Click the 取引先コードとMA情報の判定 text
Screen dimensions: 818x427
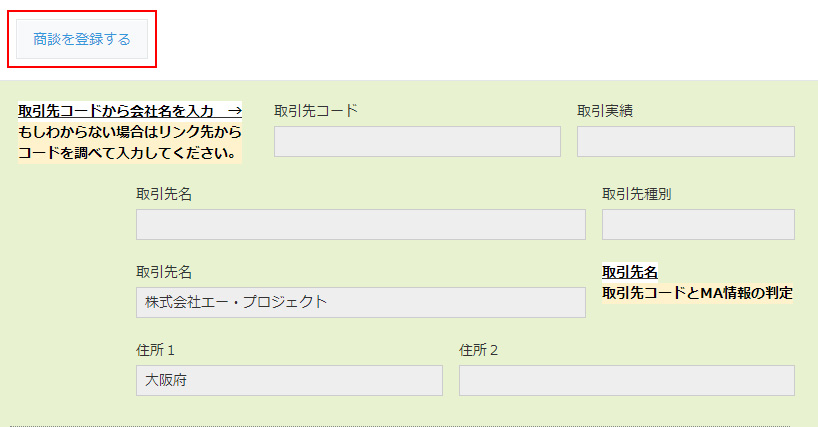[697, 293]
